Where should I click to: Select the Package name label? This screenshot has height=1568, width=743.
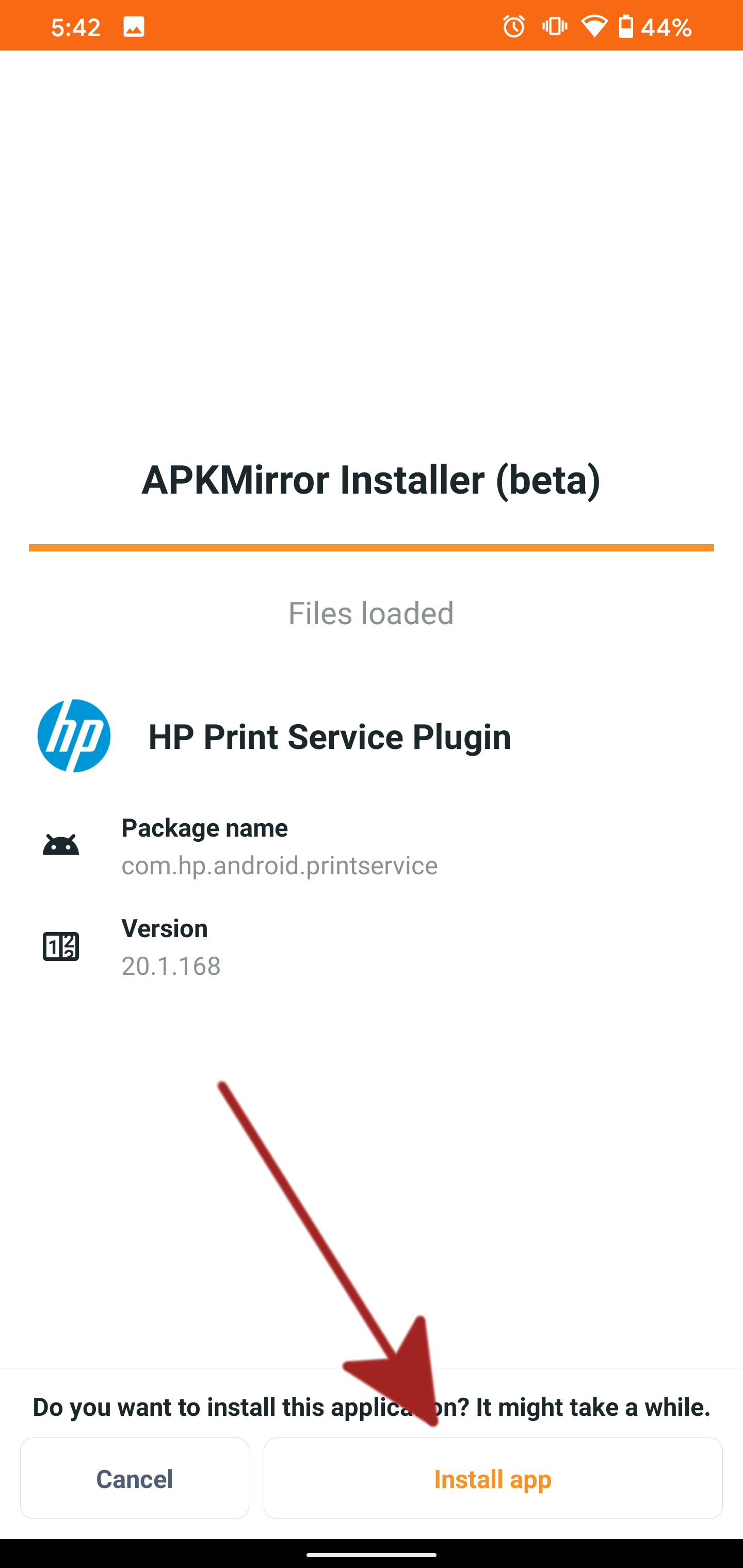(x=205, y=828)
